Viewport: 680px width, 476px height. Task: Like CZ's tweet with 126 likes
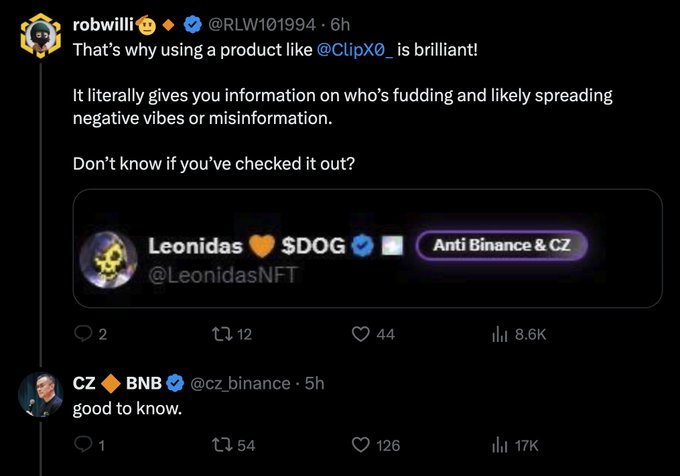361,445
